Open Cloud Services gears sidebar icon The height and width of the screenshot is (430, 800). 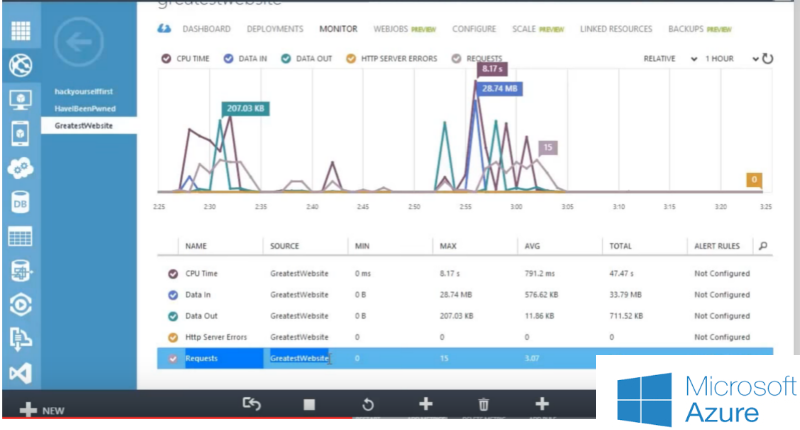point(20,167)
